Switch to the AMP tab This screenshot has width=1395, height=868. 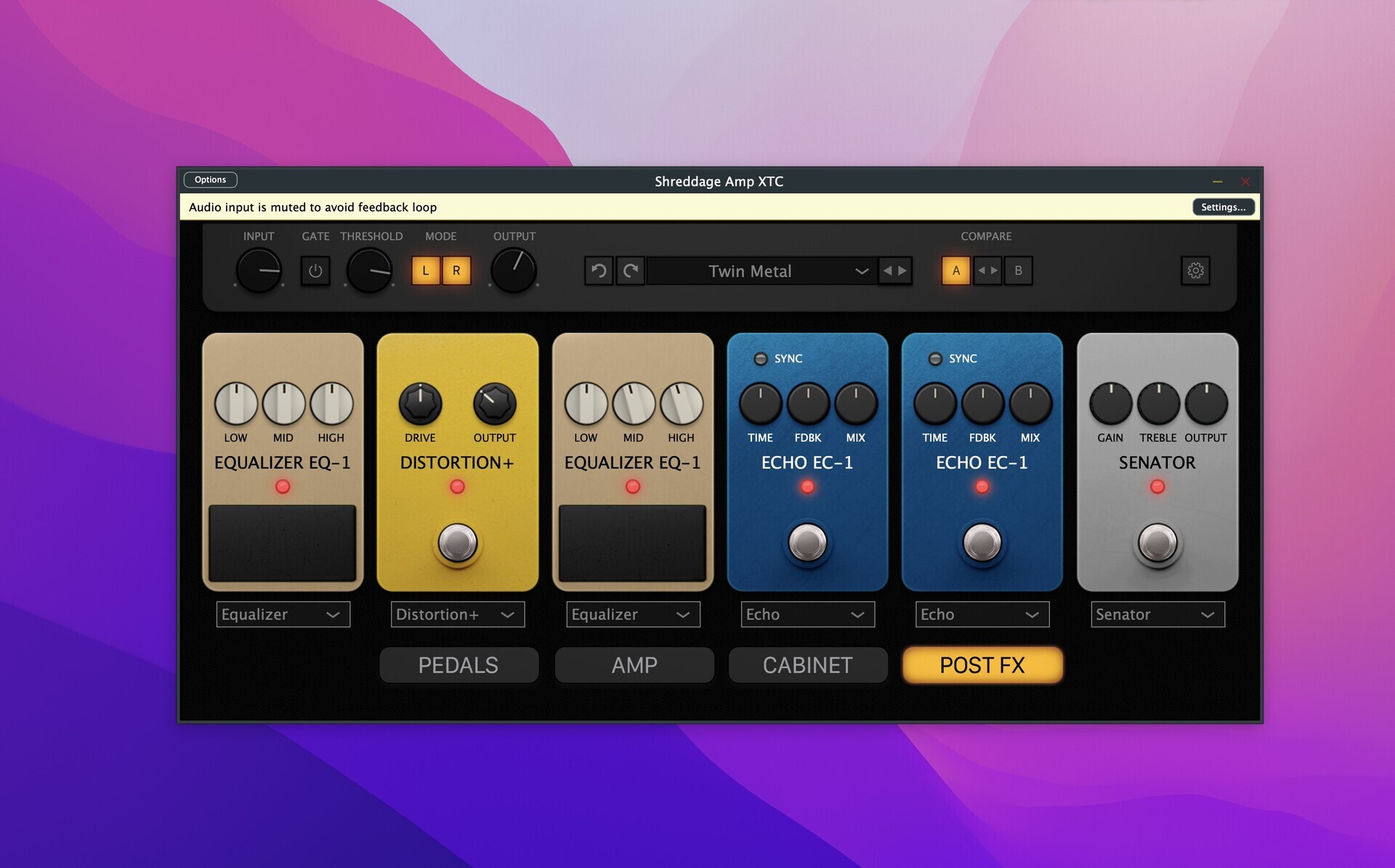pos(634,665)
